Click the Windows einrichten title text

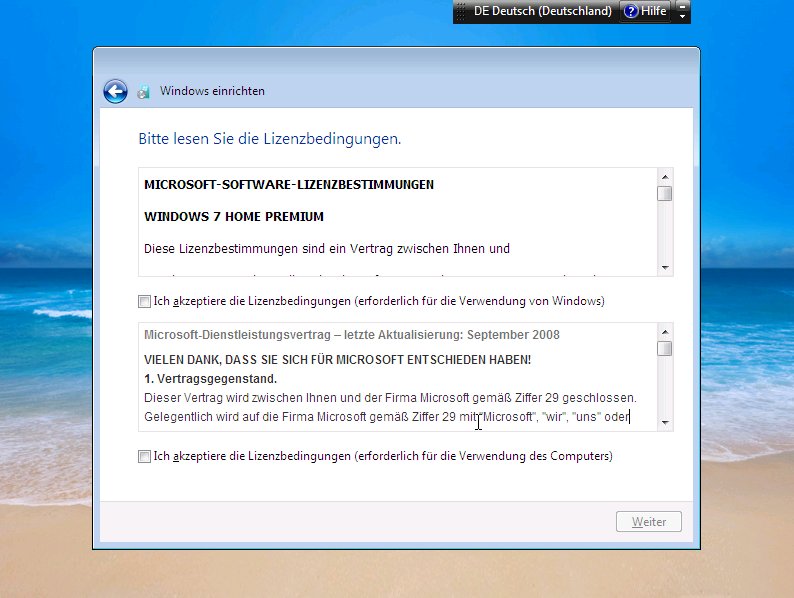tap(212, 91)
